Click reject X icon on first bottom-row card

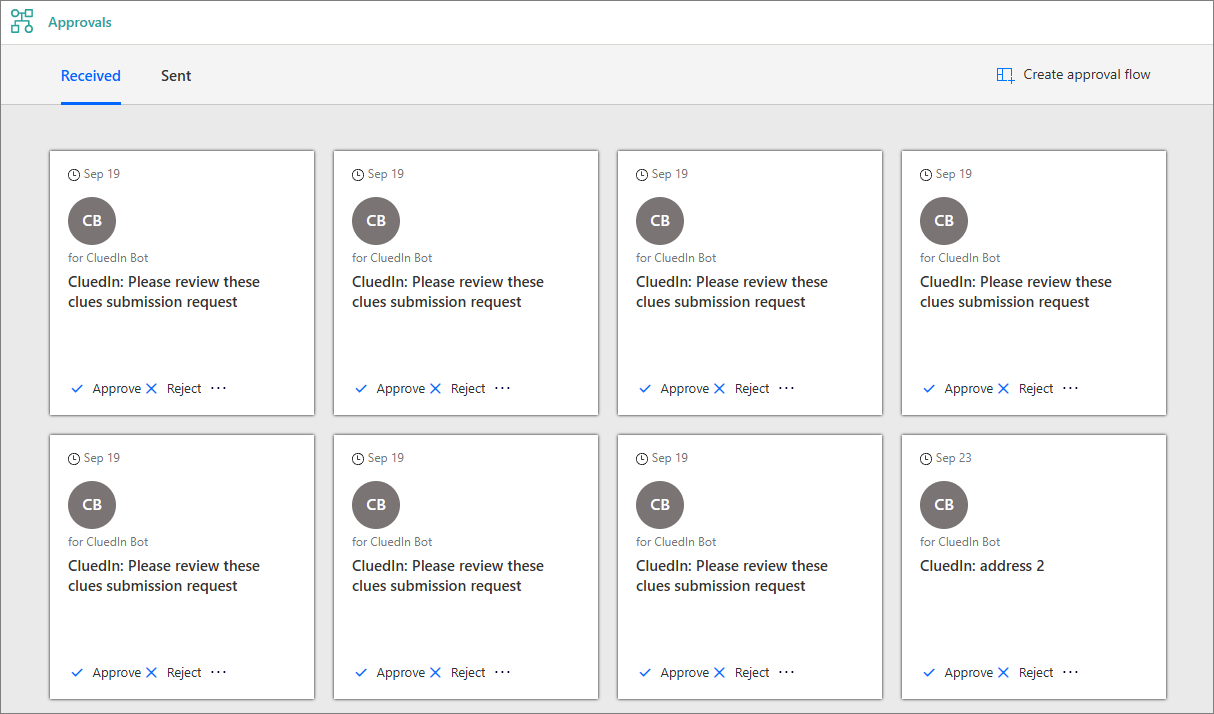point(152,673)
